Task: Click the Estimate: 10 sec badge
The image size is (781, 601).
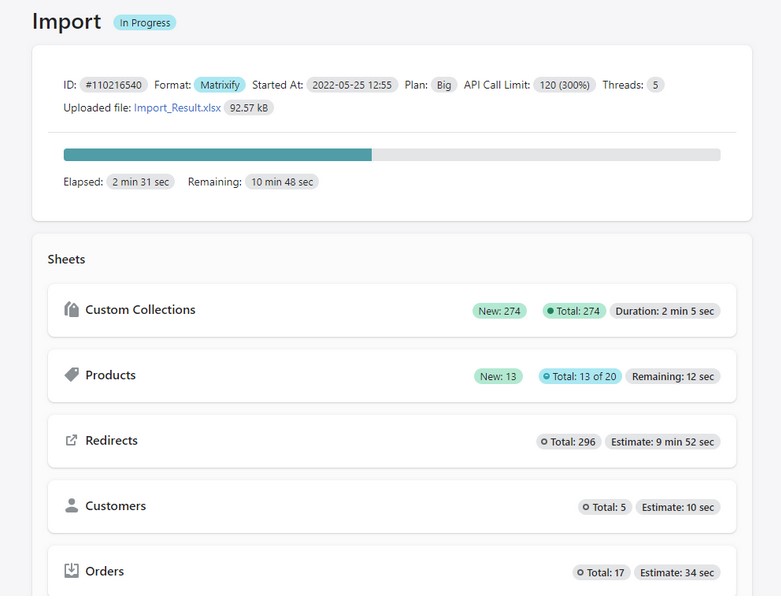Action: coord(678,507)
